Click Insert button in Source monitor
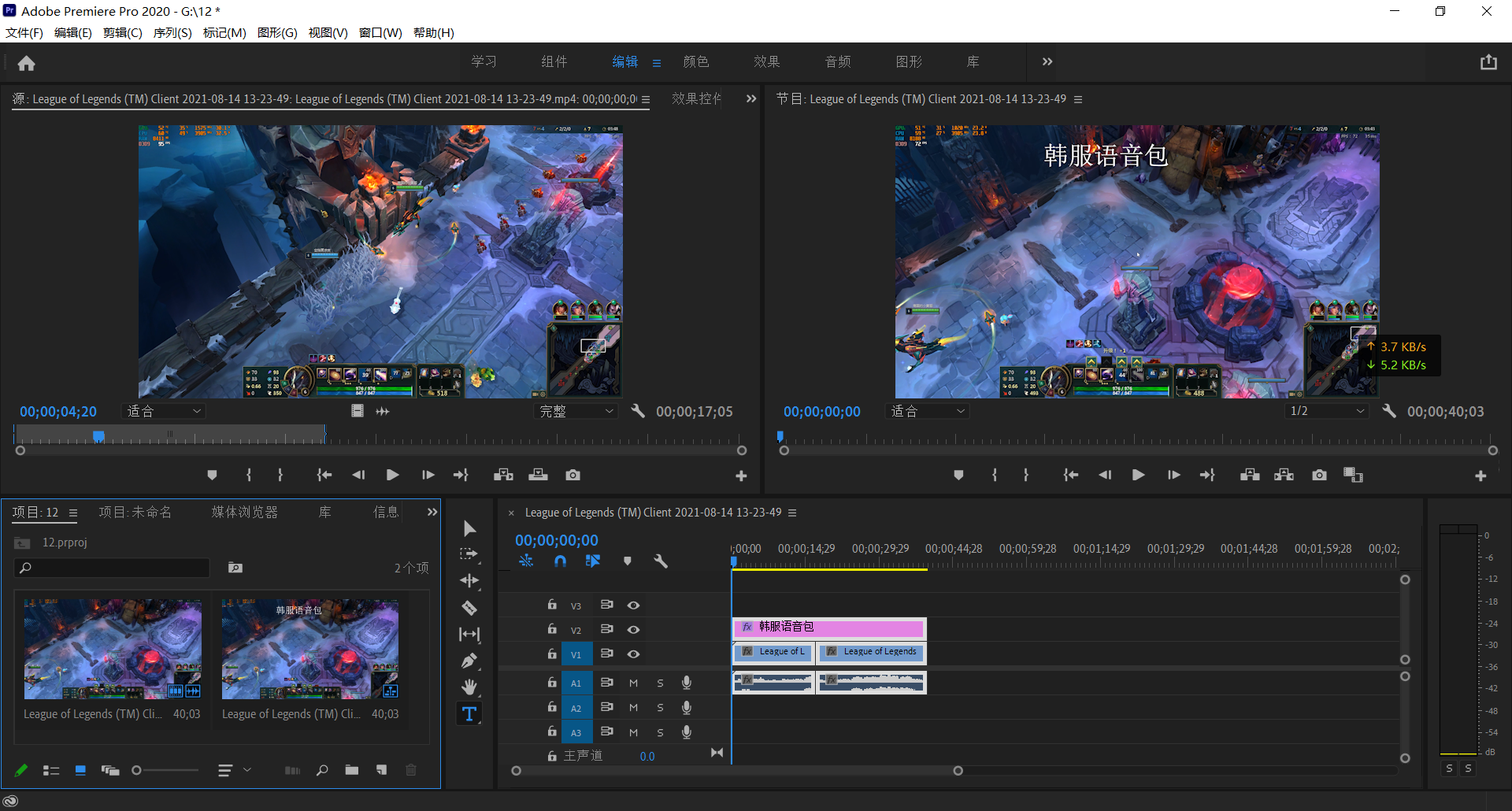The width and height of the screenshot is (1512, 811). 503,475
